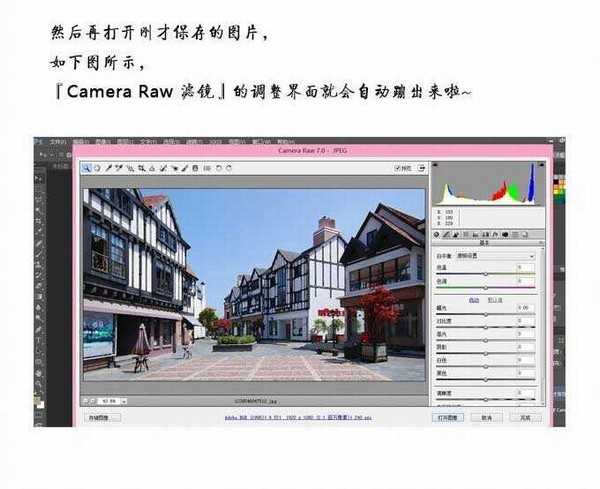Open the zoom level dropdown below the preview
Screen dimensions: 600x489
click(102, 401)
